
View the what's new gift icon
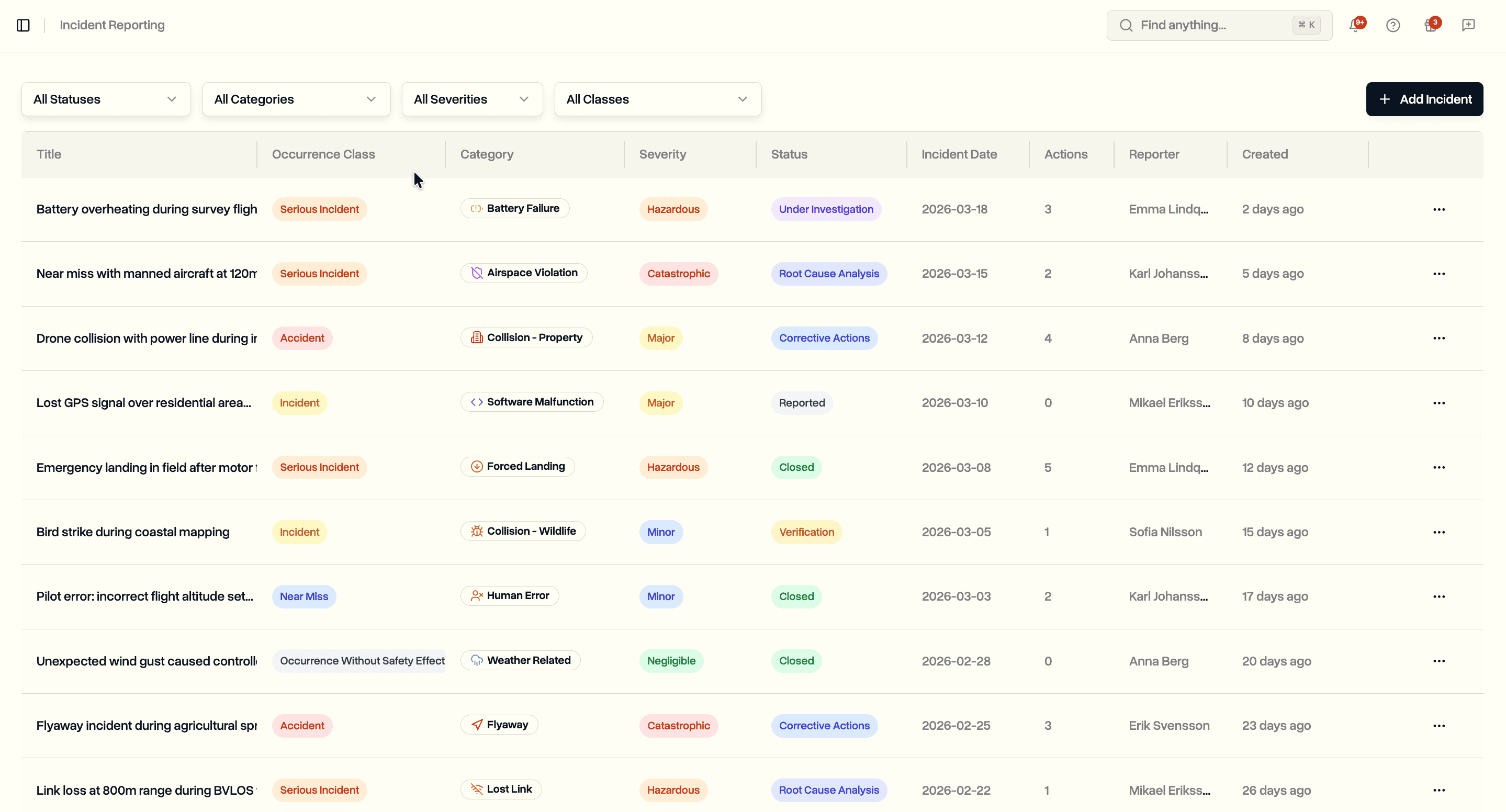[1431, 25]
